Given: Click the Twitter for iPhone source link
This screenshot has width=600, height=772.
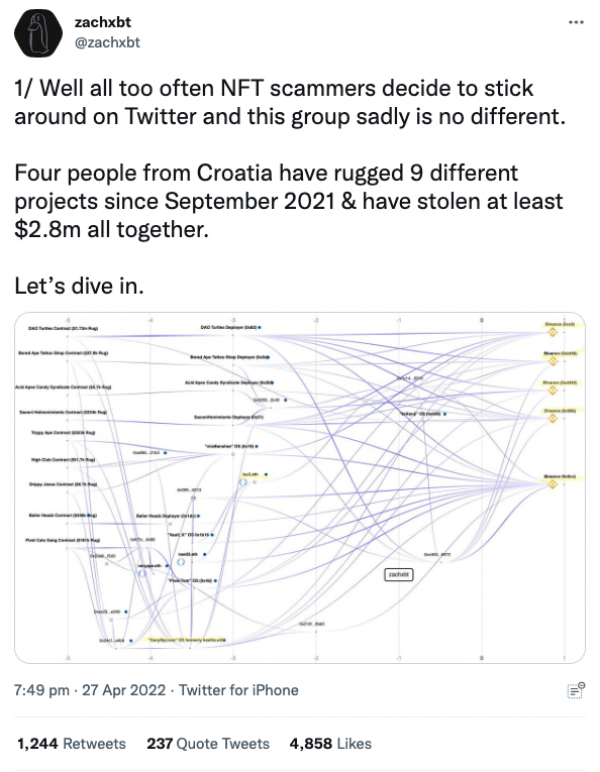Looking at the screenshot, I should tap(239, 690).
